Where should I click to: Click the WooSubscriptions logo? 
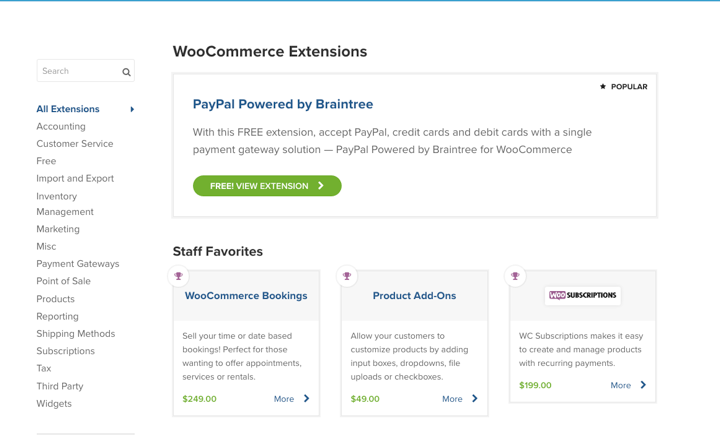tap(582, 296)
